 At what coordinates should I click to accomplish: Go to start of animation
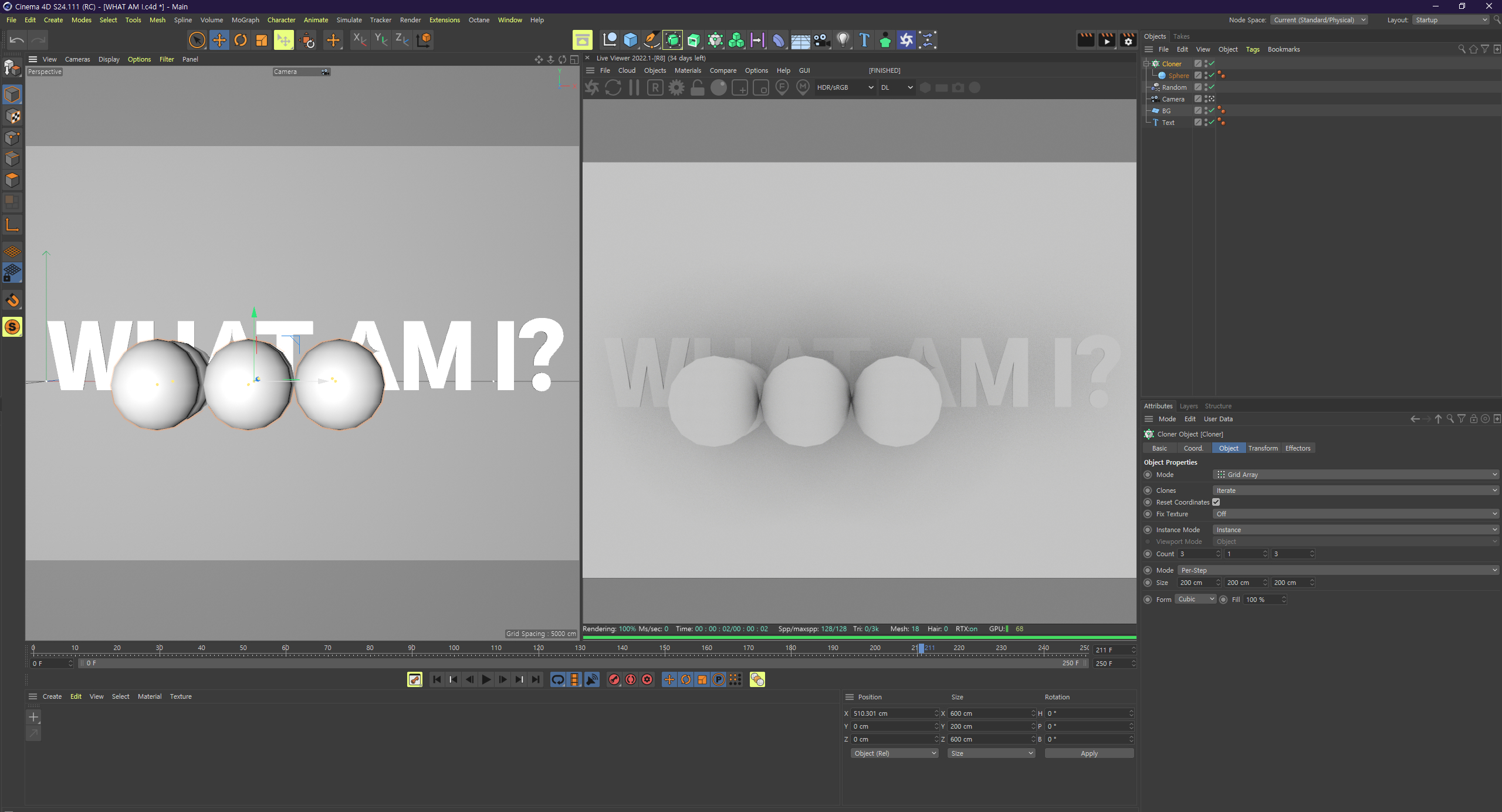point(437,679)
